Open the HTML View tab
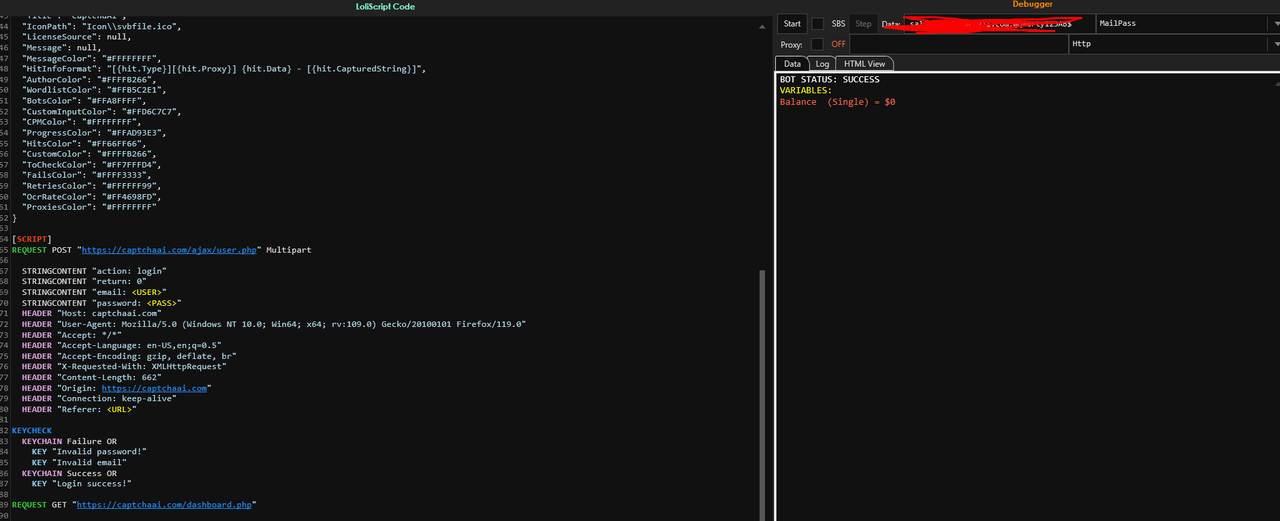 (x=864, y=63)
